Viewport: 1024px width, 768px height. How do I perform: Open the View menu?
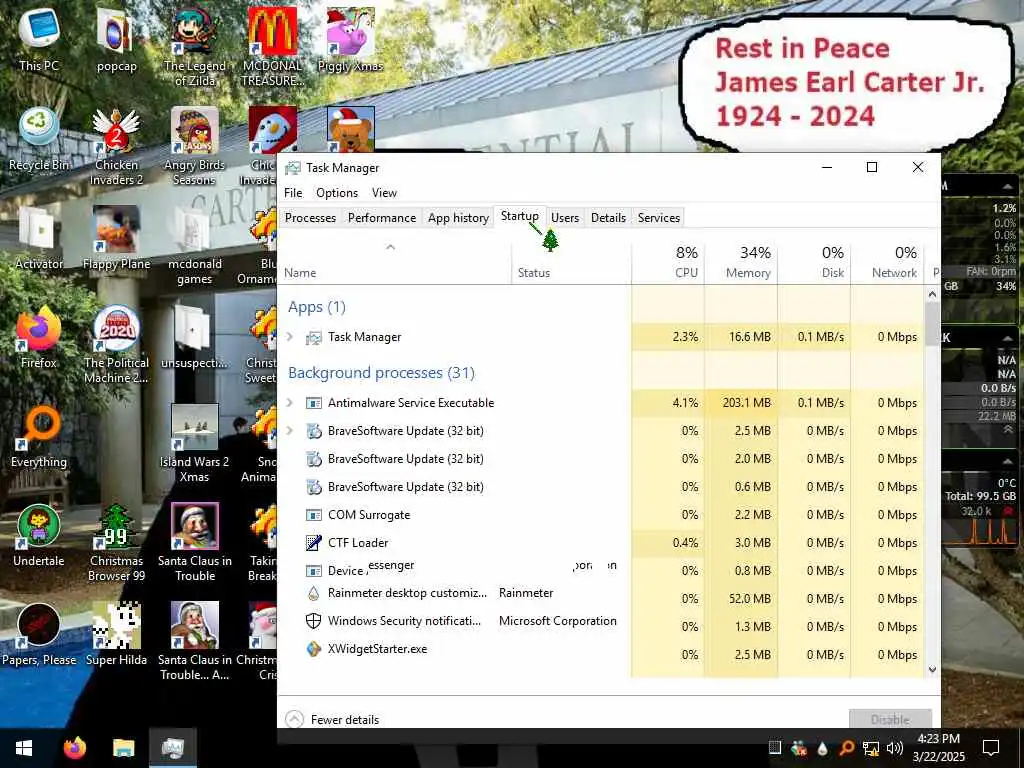pos(384,193)
